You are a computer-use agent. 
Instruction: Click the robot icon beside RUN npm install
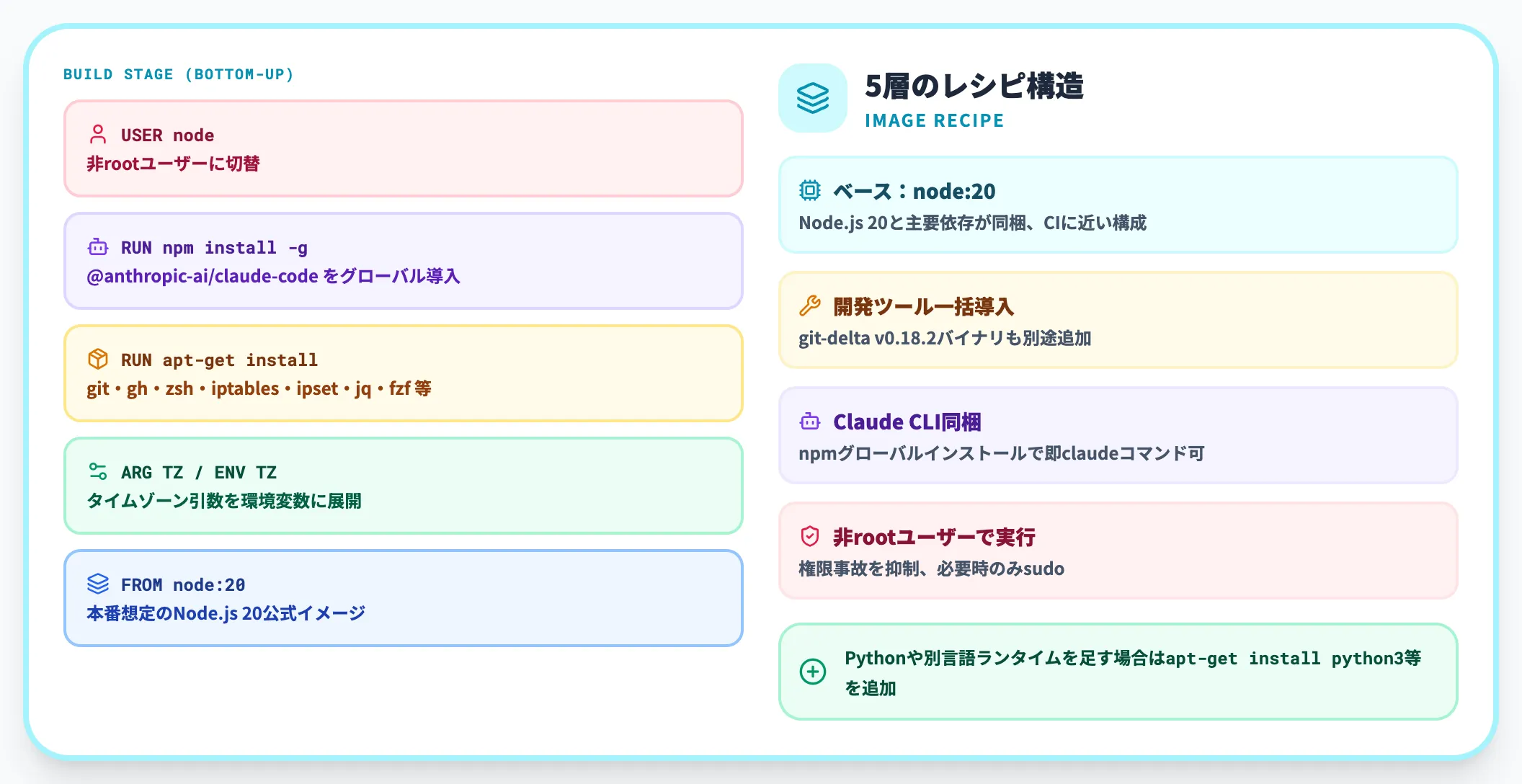click(98, 247)
